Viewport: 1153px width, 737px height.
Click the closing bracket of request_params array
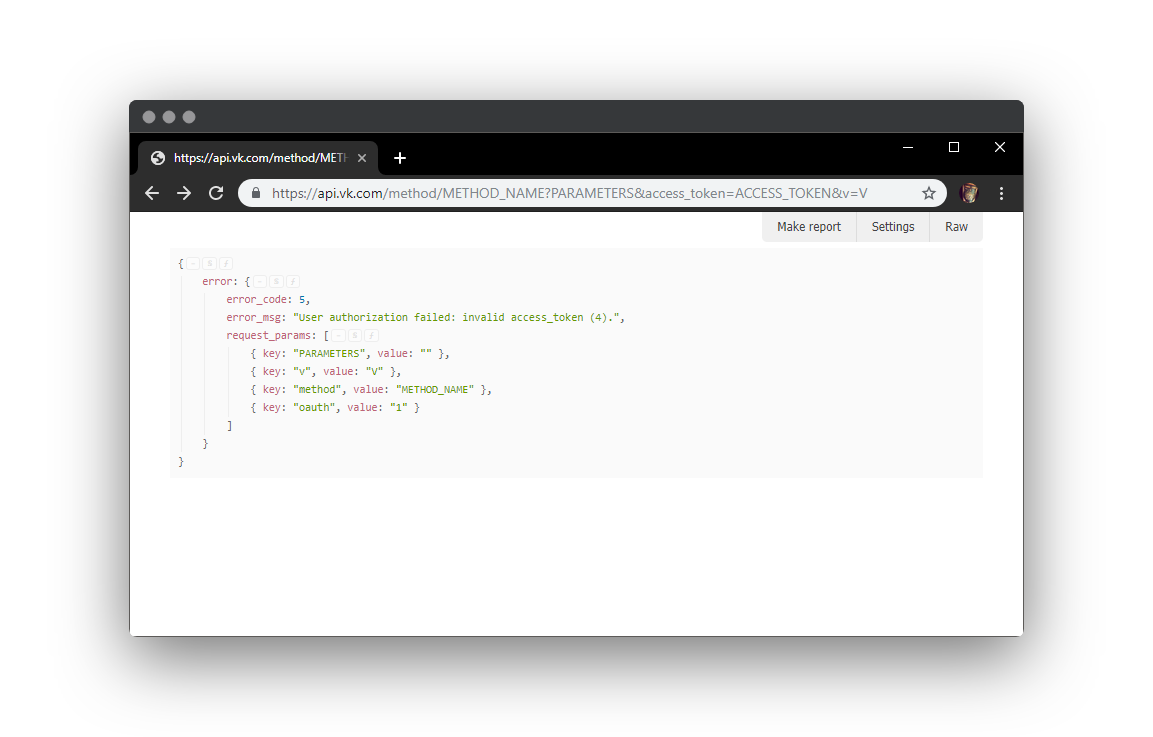pyautogui.click(x=229, y=425)
